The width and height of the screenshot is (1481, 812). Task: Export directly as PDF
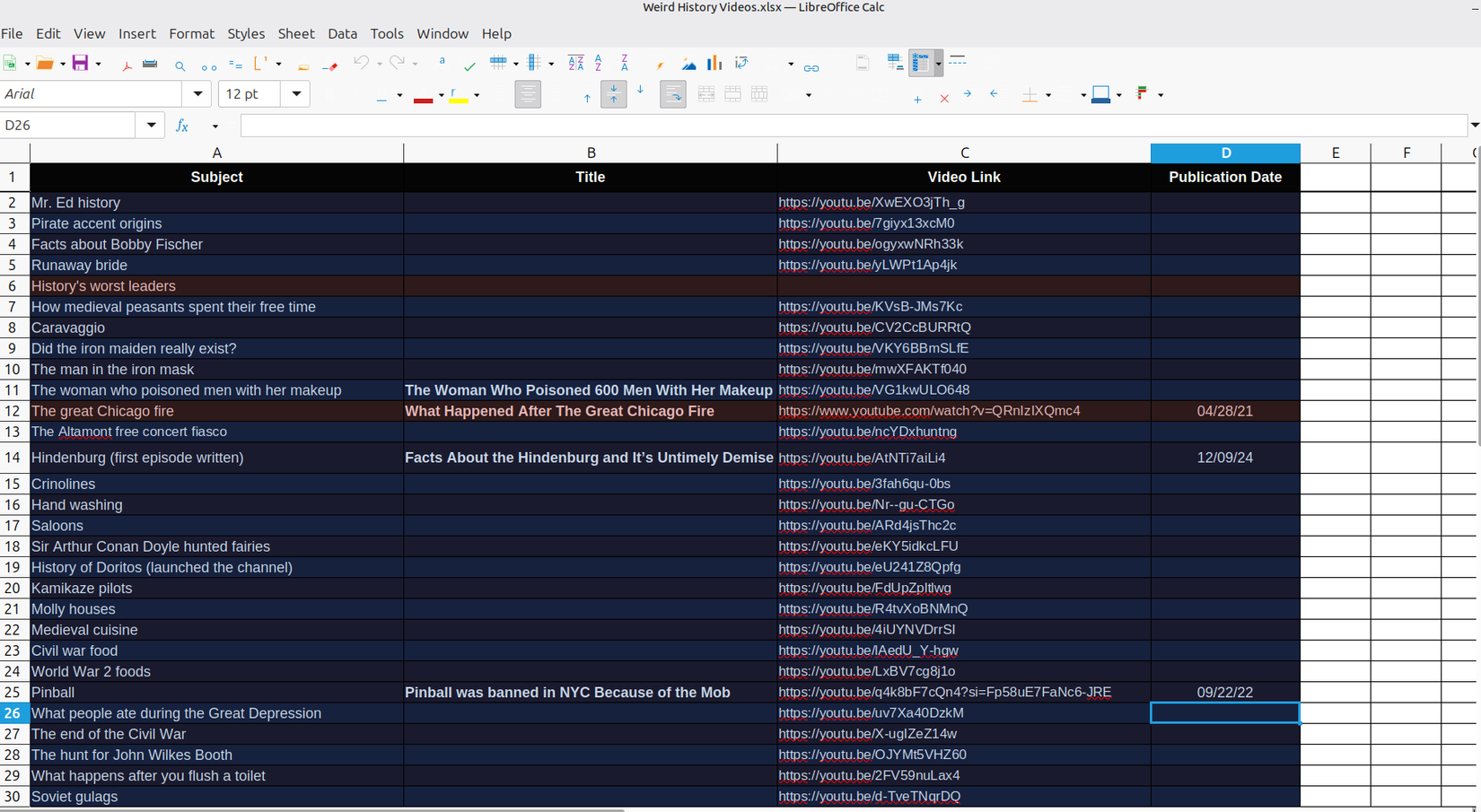(x=127, y=65)
